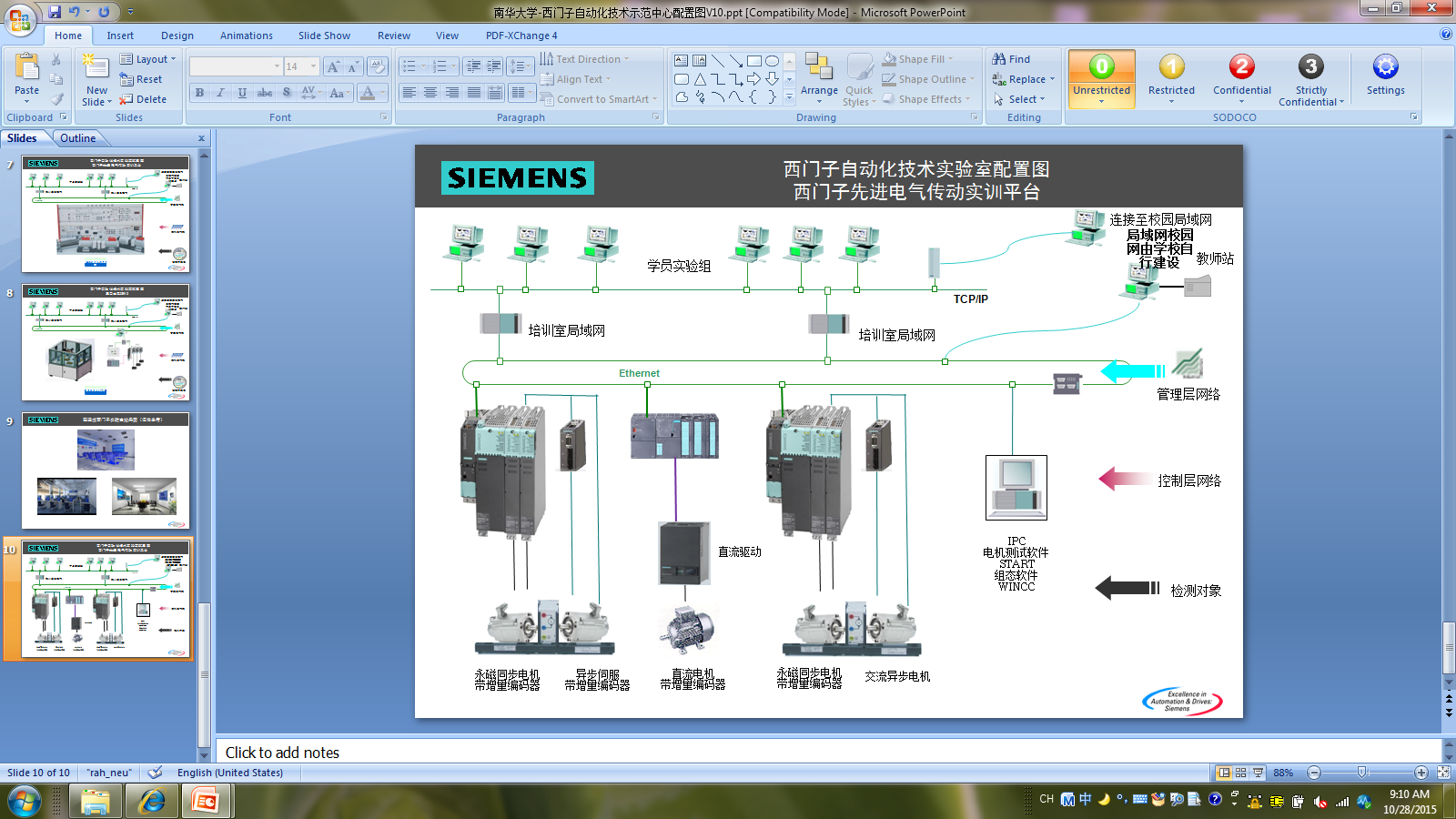This screenshot has width=1456, height=819.
Task: Mark as Strictly Confidential
Action: [1311, 79]
